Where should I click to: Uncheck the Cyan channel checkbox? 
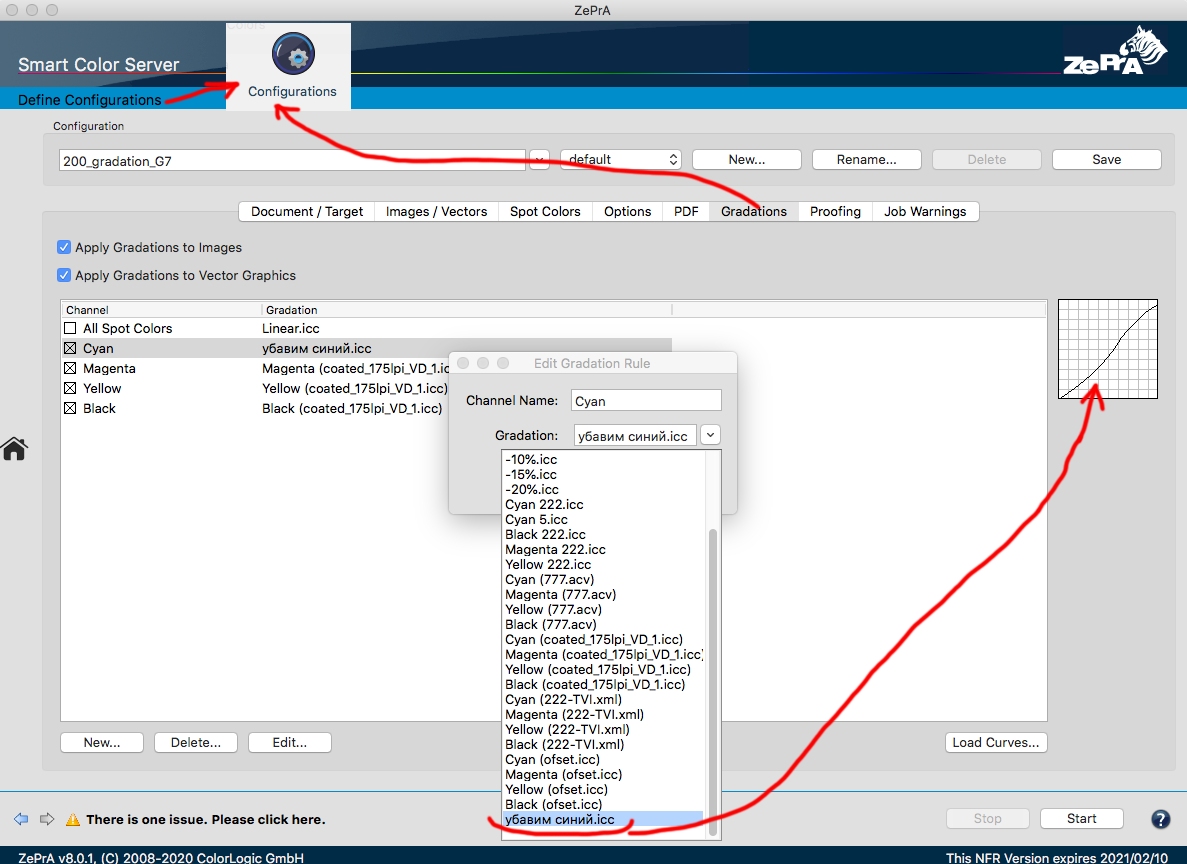pyautogui.click(x=70, y=348)
